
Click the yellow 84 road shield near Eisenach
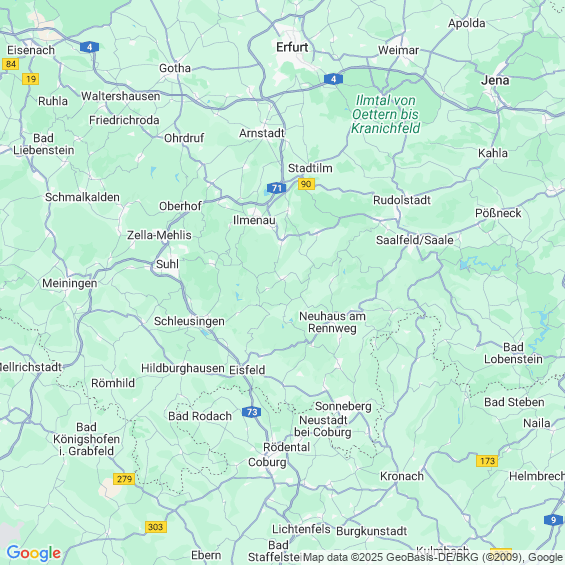pos(10,64)
